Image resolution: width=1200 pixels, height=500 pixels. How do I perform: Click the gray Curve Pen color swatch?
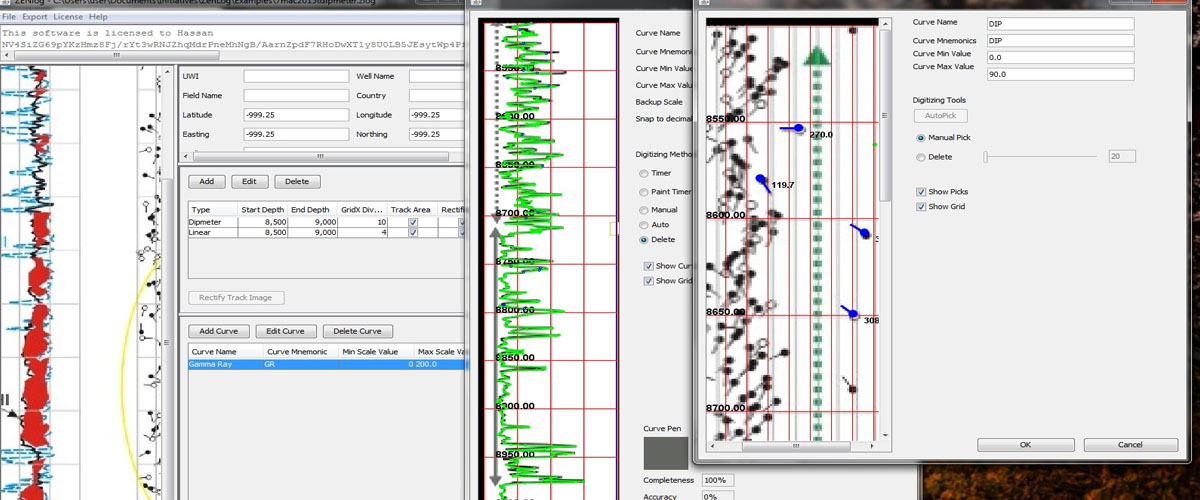click(665, 452)
